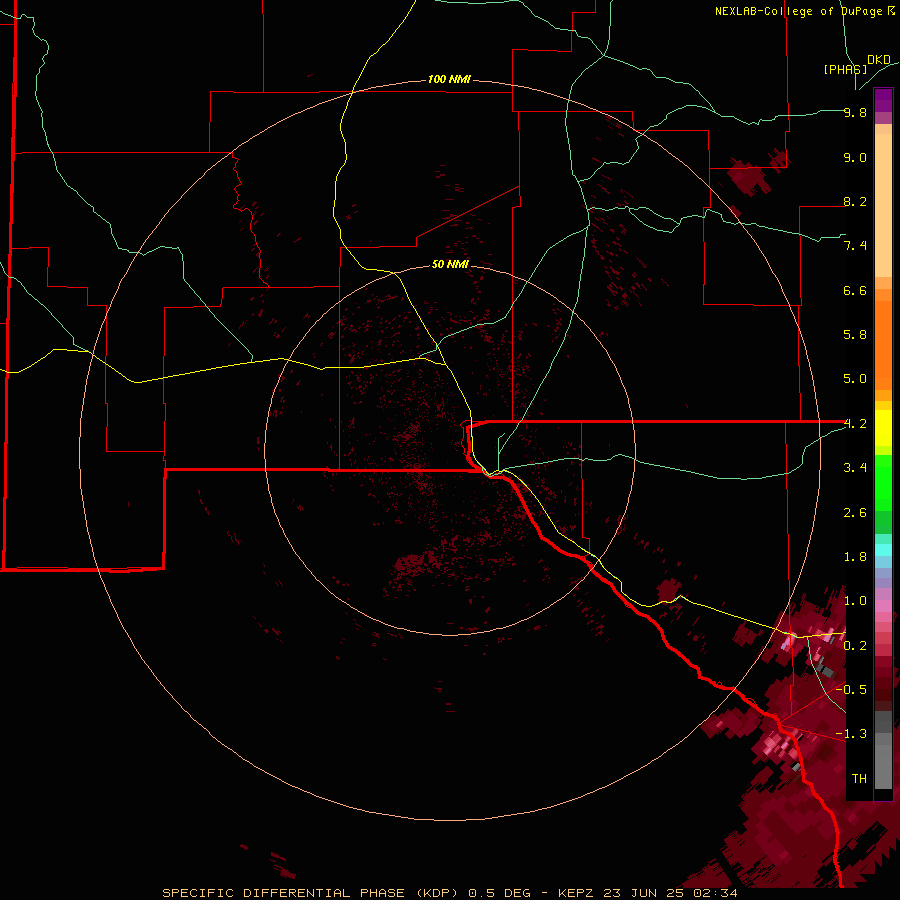Screen dimensions: 900x900
Task: Click the cyan segment of the color bar
Action: click(x=883, y=549)
